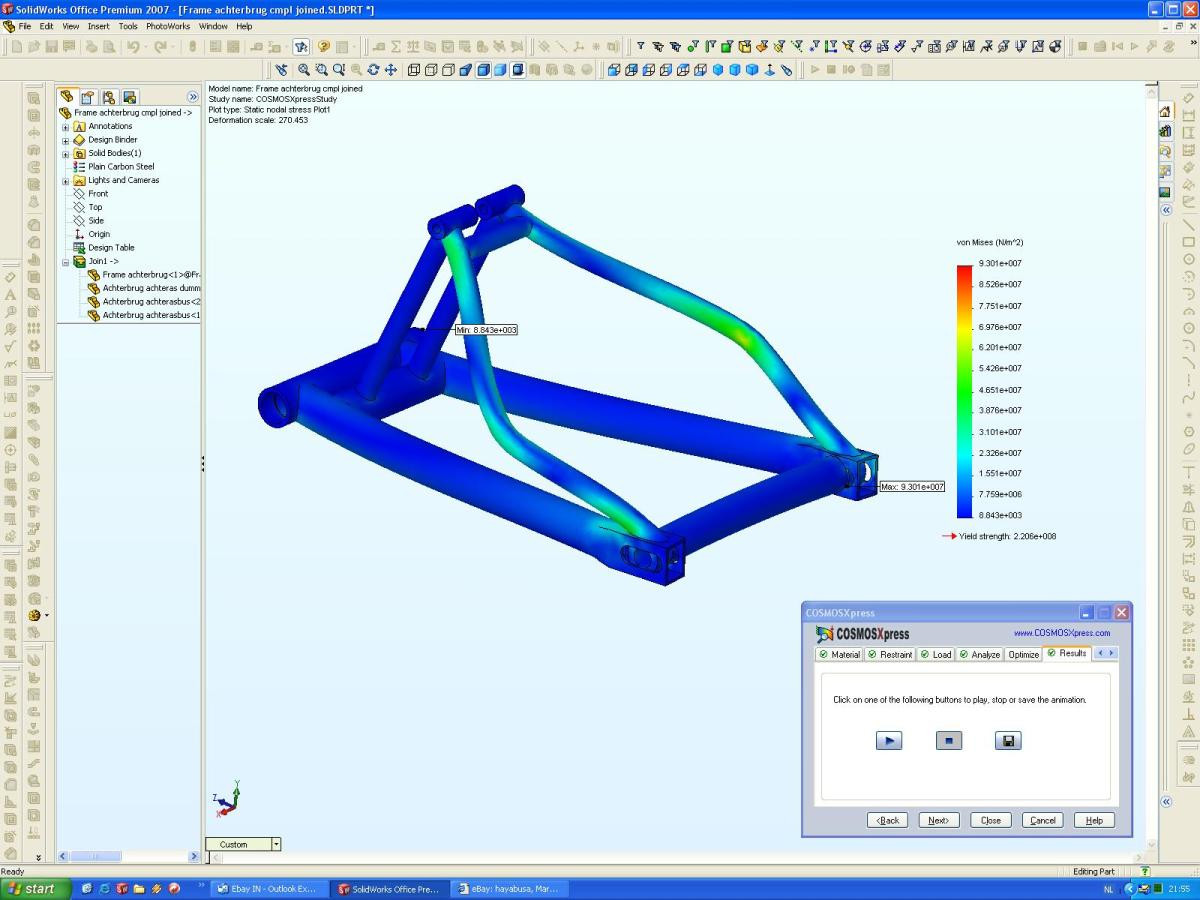Click the Cancel button in COSMOSXpress
The height and width of the screenshot is (900, 1200).
click(x=1043, y=820)
